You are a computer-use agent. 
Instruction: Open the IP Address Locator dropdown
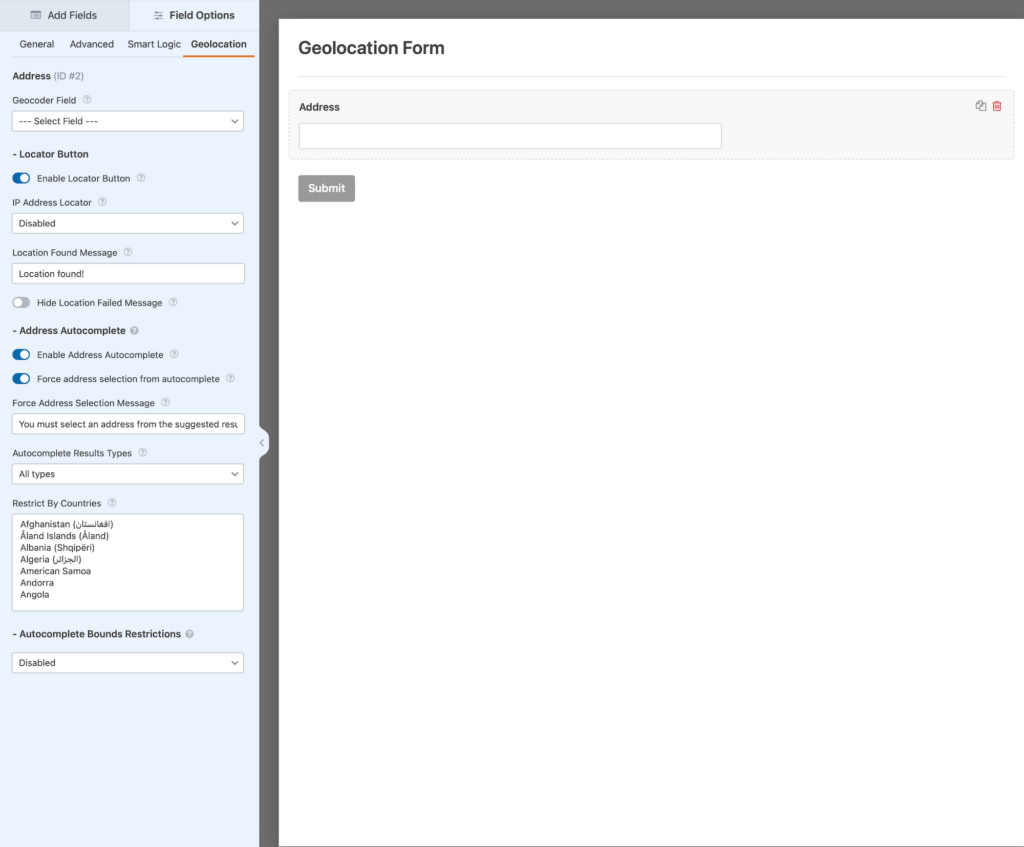click(128, 223)
